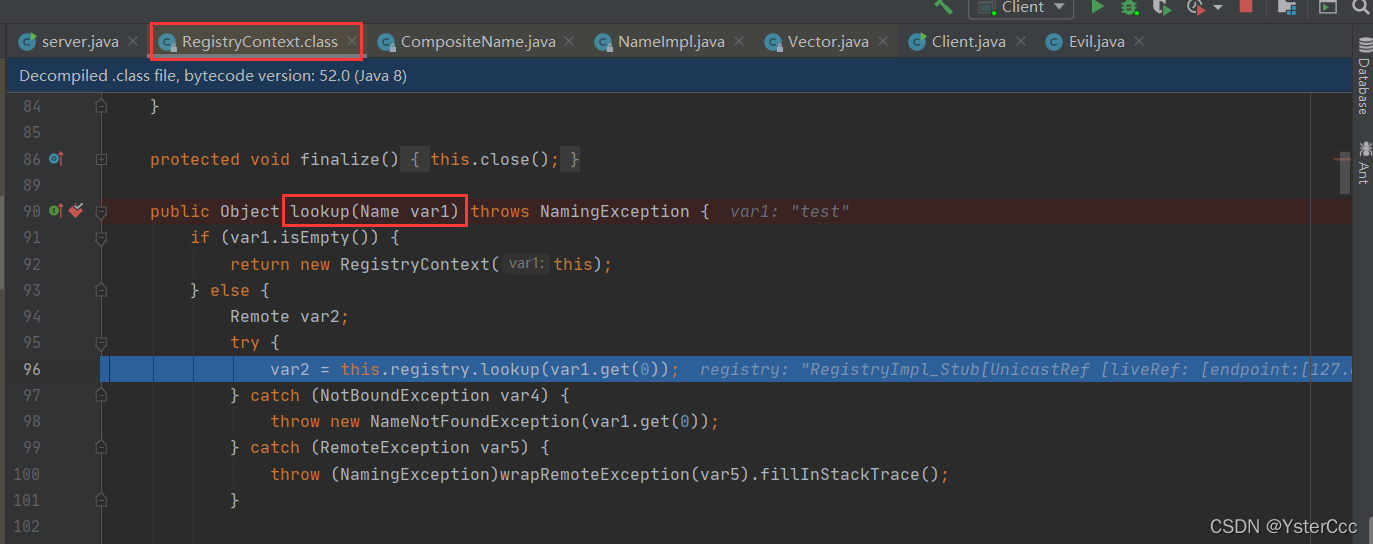The image size is (1373, 544).
Task: Close the server.java tab
Action: pos(133,42)
